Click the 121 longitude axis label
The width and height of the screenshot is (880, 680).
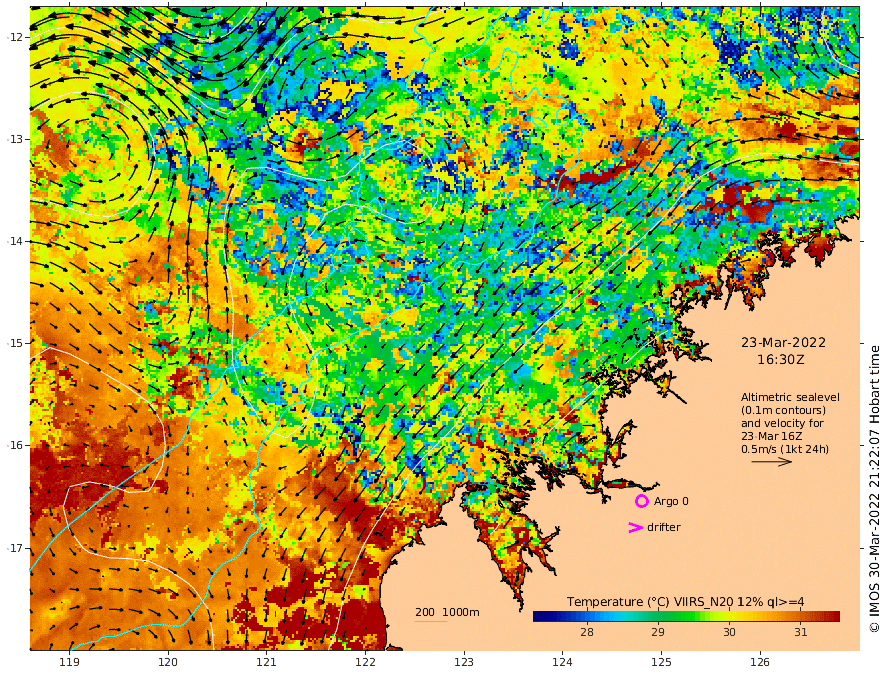[267, 662]
